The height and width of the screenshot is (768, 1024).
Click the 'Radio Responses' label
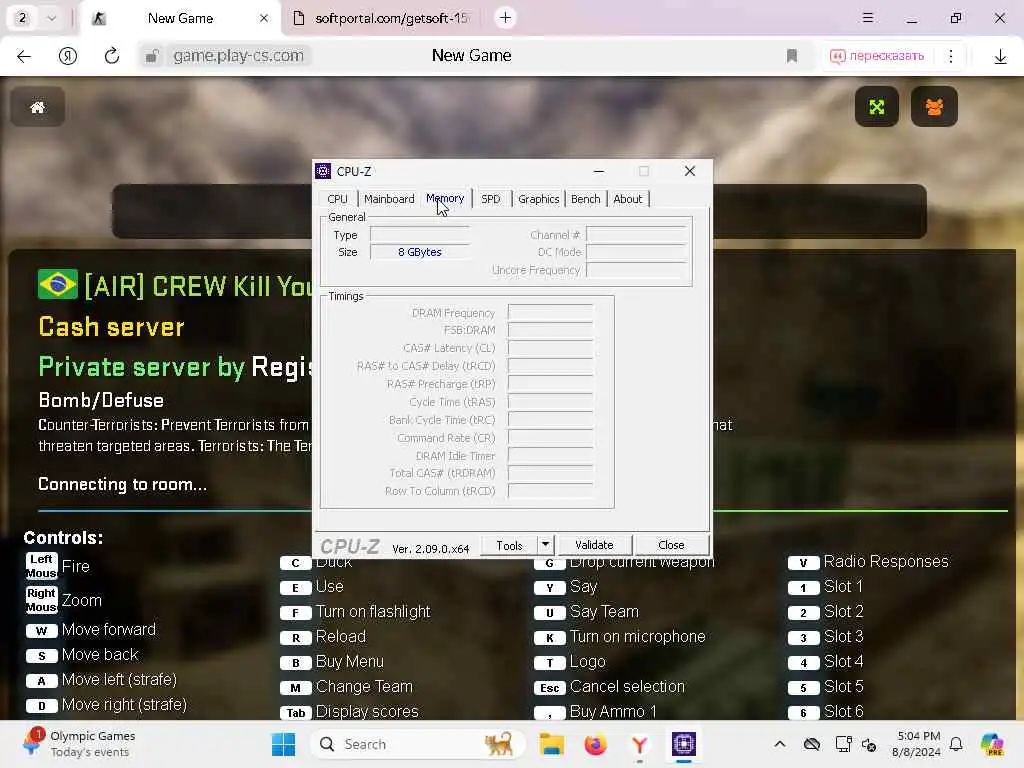click(886, 561)
